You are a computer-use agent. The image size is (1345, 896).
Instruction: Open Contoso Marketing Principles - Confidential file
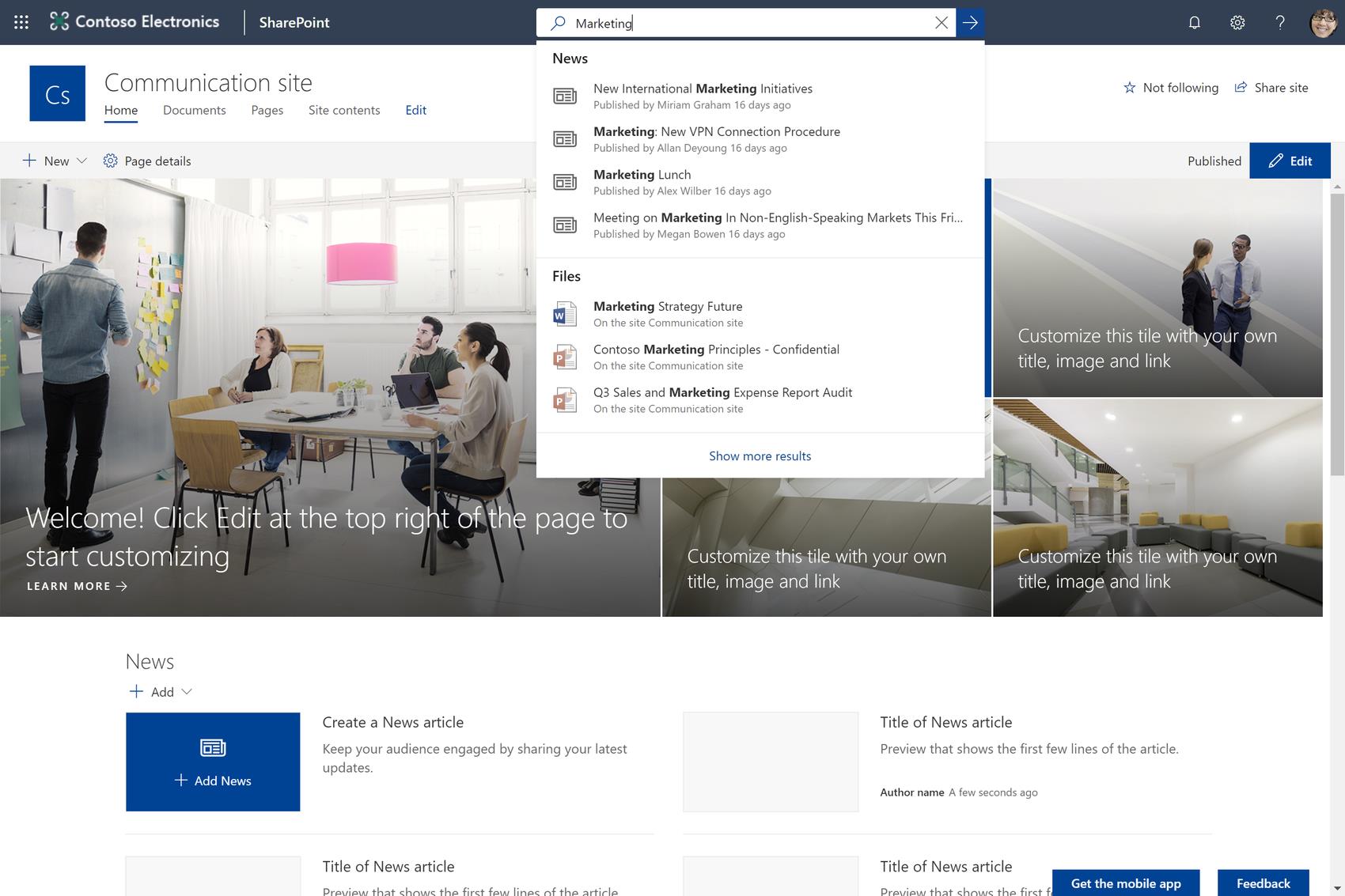click(760, 357)
